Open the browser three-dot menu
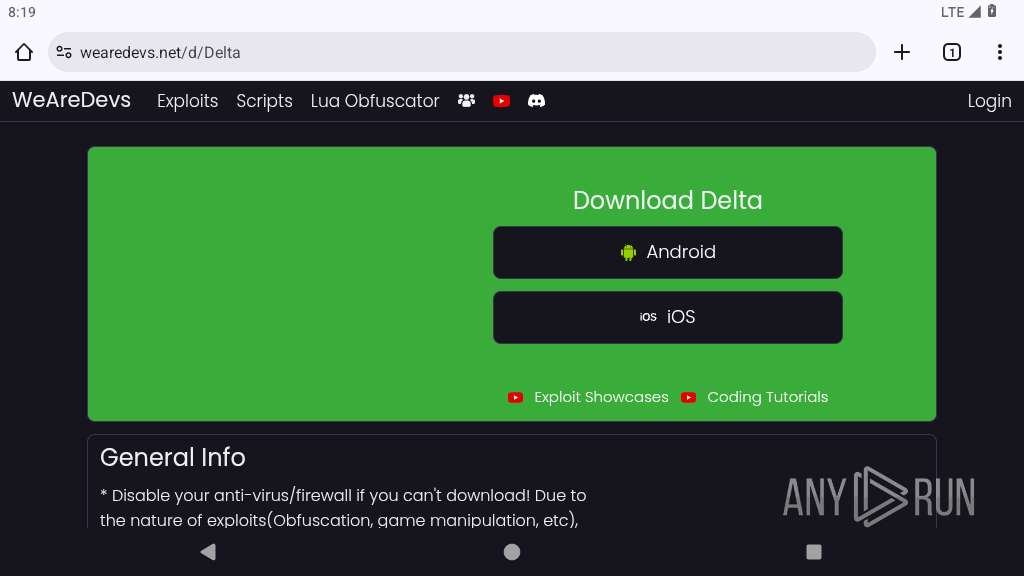 [x=1000, y=52]
